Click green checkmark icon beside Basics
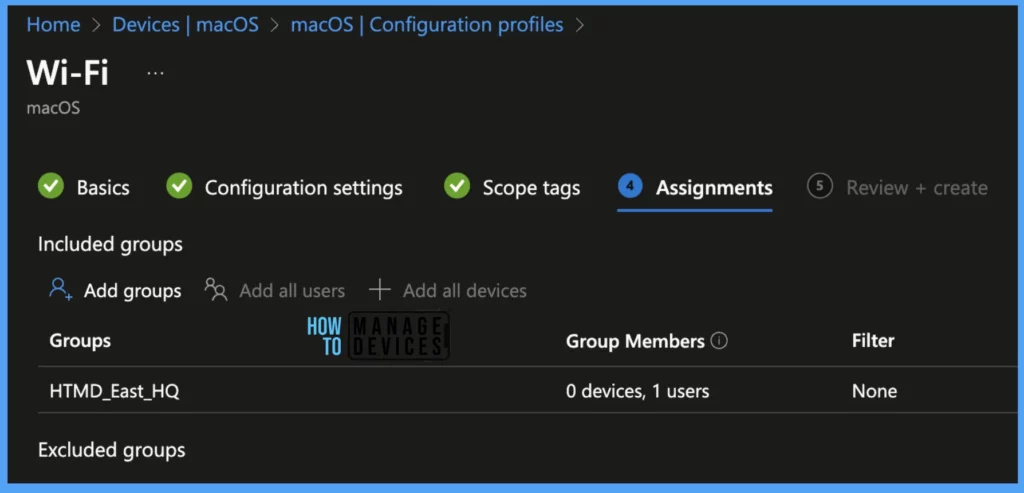This screenshot has width=1024, height=493. pyautogui.click(x=51, y=187)
